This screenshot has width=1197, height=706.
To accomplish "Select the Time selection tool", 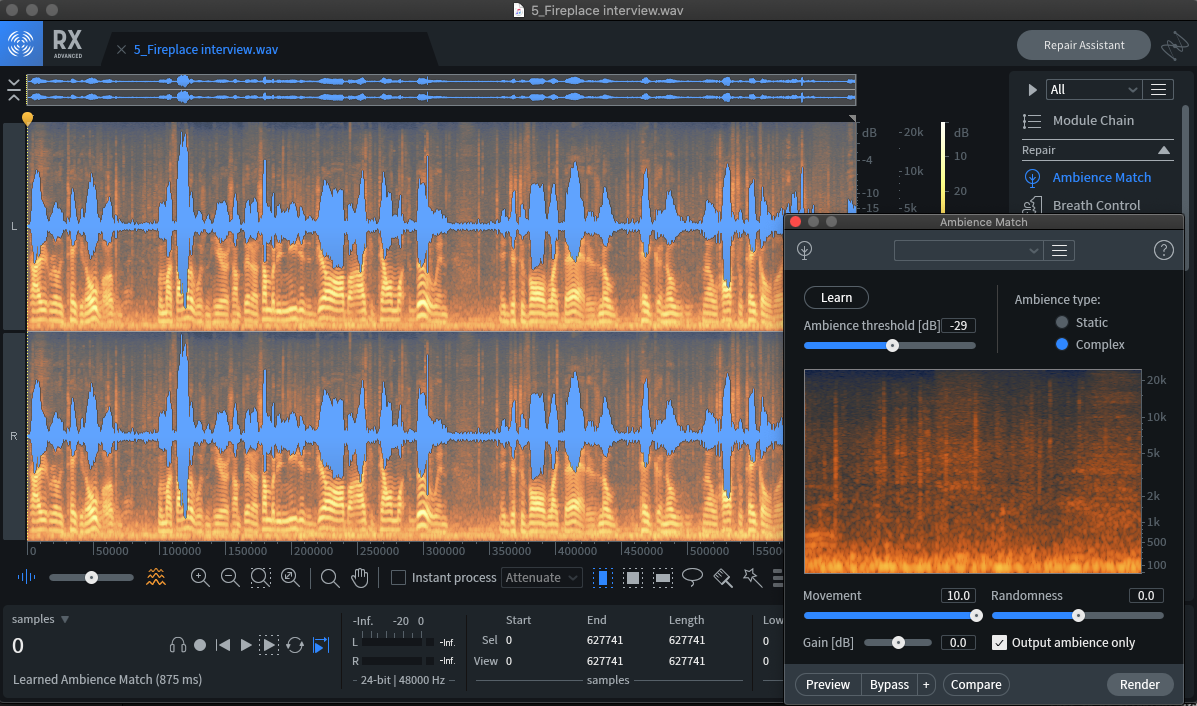I will point(602,578).
